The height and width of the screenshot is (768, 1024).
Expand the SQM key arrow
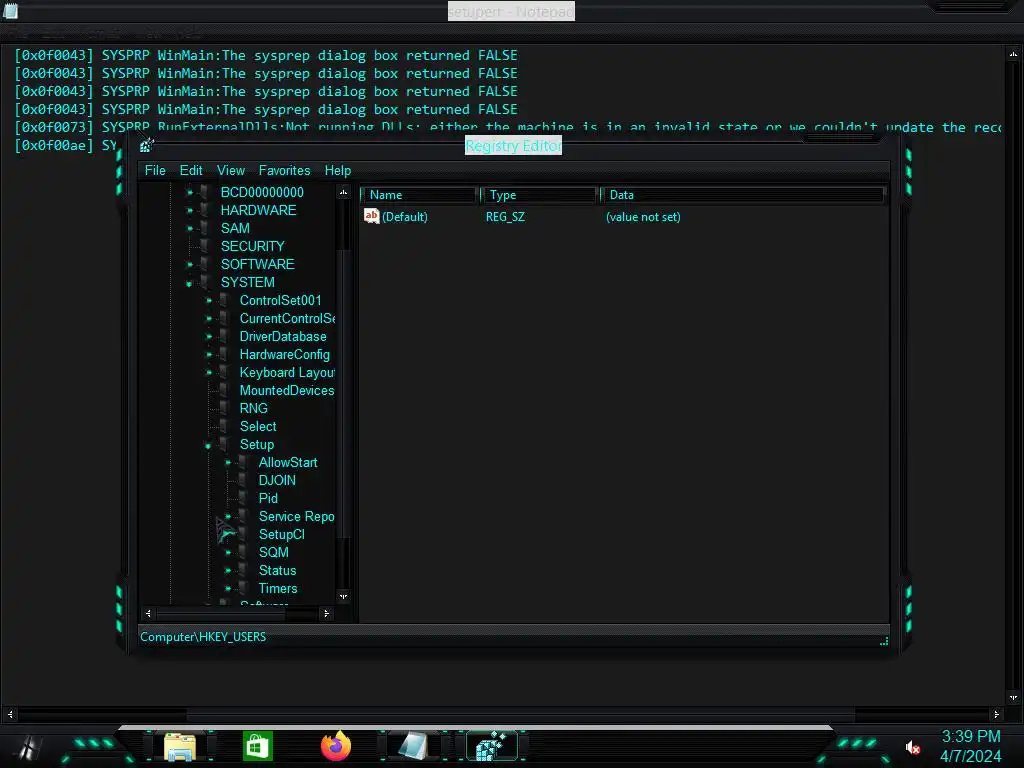tap(228, 552)
